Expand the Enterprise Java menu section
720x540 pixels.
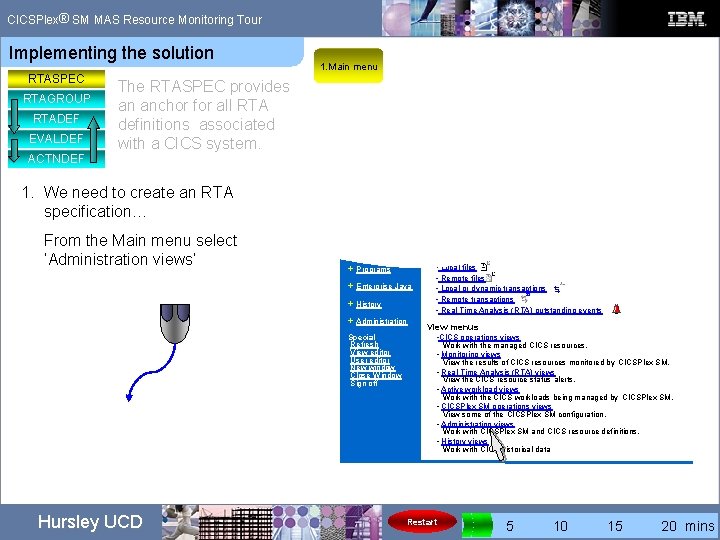coord(350,286)
